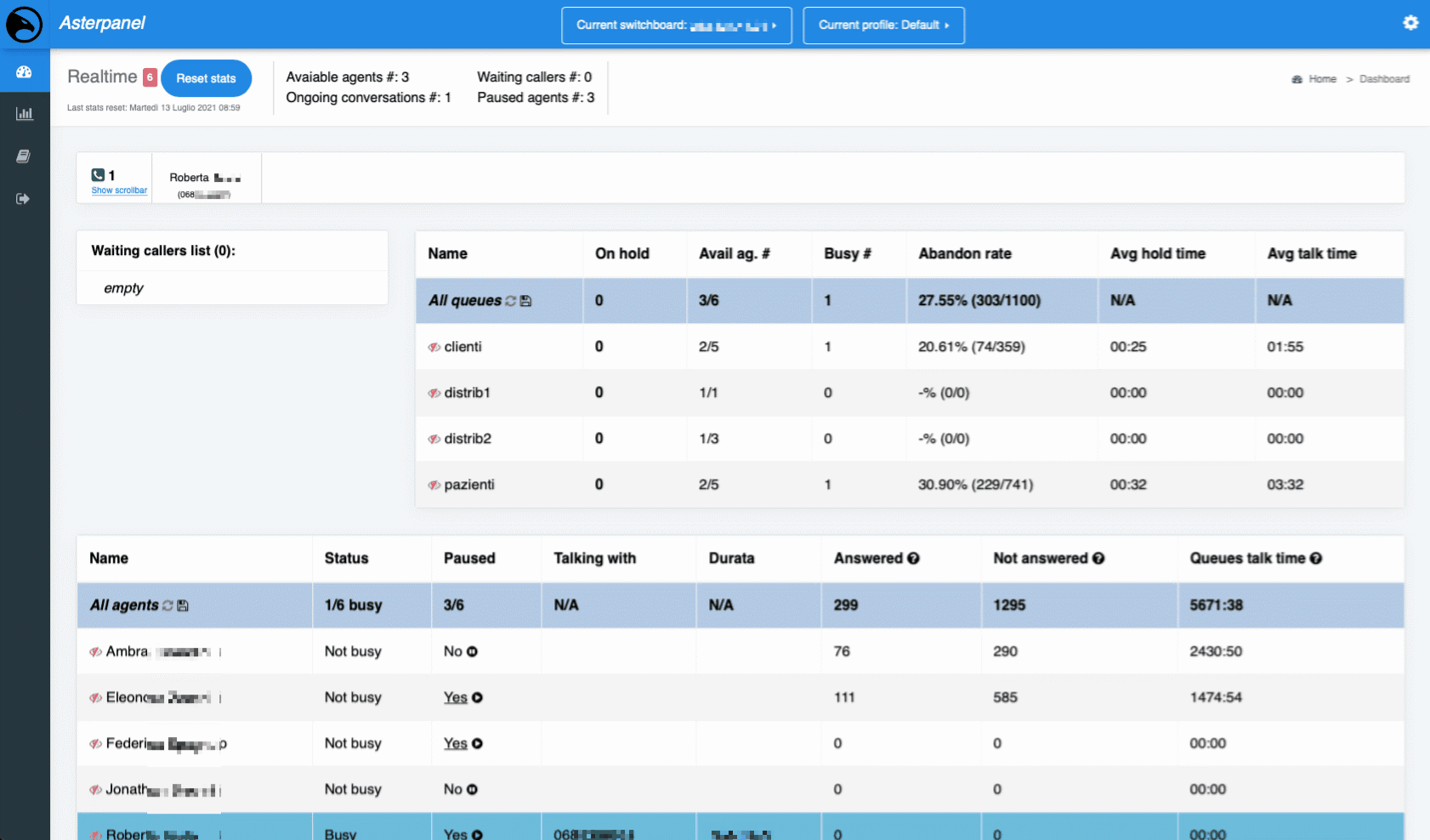Click the Asterpanel eagle logo
This screenshot has width=1430, height=840.
(24, 25)
